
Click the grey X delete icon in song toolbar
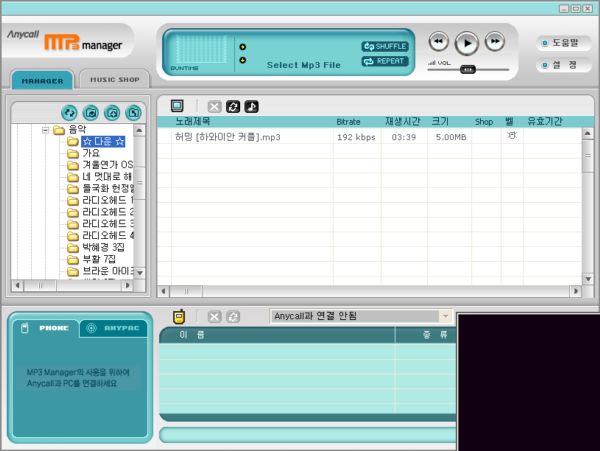point(214,107)
